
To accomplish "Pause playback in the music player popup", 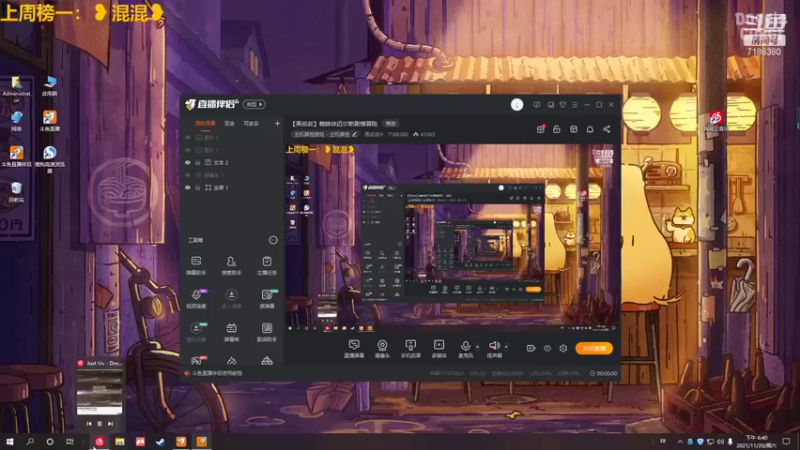I will tap(99, 423).
